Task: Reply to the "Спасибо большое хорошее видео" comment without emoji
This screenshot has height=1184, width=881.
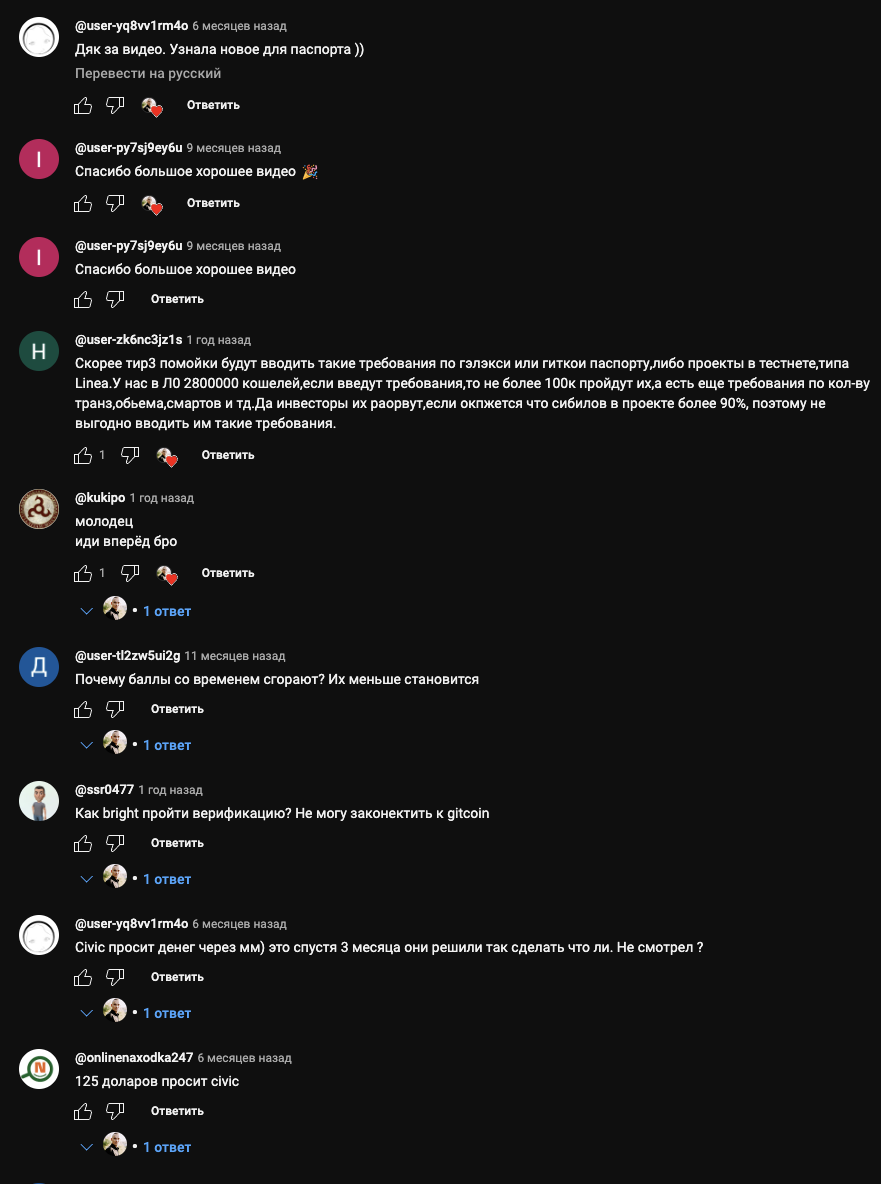Action: (x=177, y=300)
